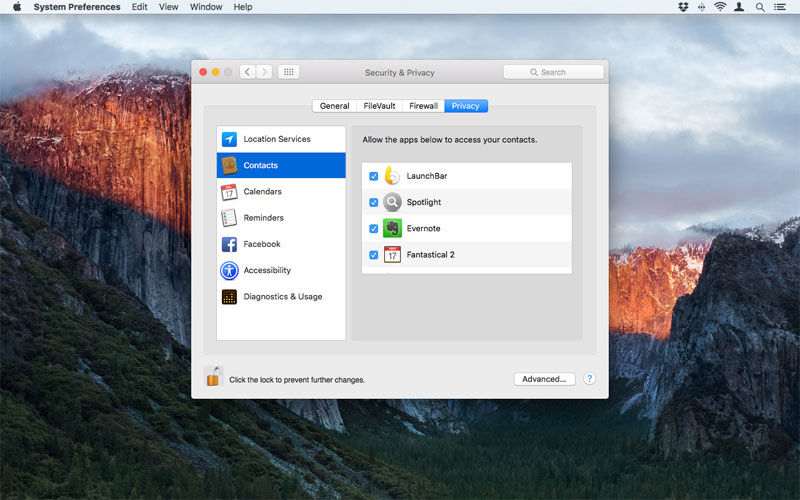The image size is (800, 500).
Task: Select Diagnostics & Usage in sidebar
Action: click(x=281, y=296)
